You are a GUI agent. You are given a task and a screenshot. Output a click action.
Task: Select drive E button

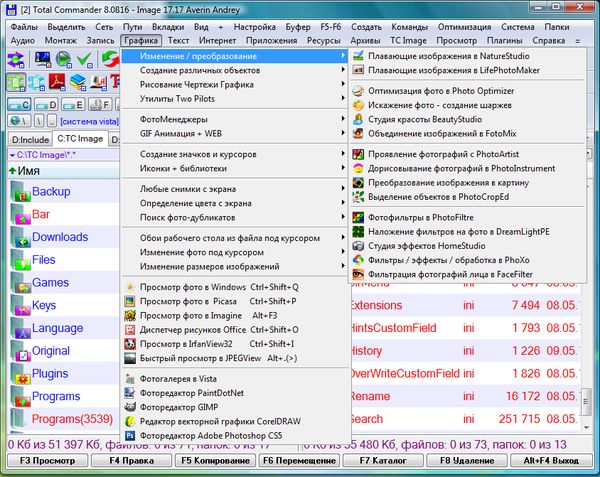click(73, 104)
